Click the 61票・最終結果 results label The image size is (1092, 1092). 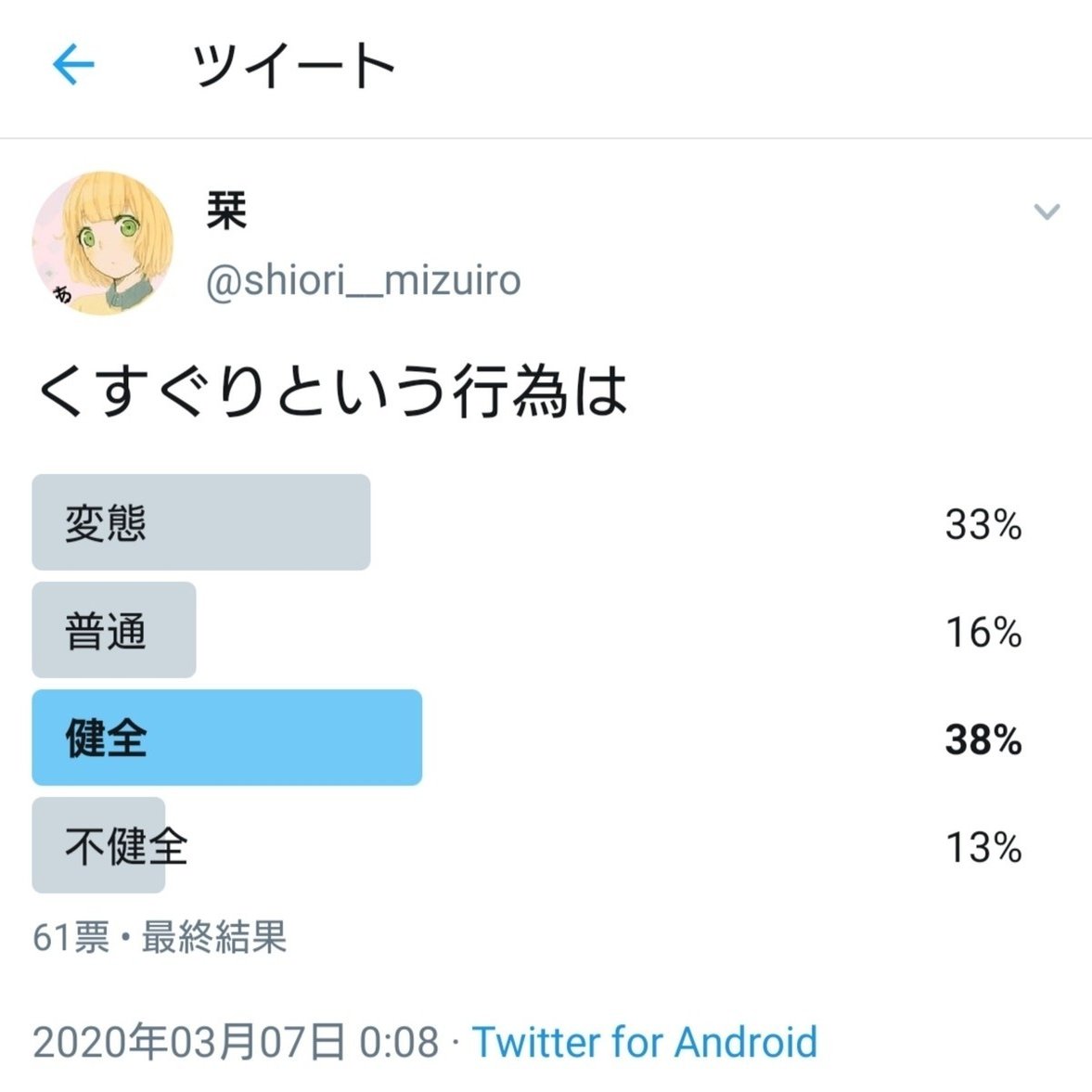pyautogui.click(x=160, y=938)
